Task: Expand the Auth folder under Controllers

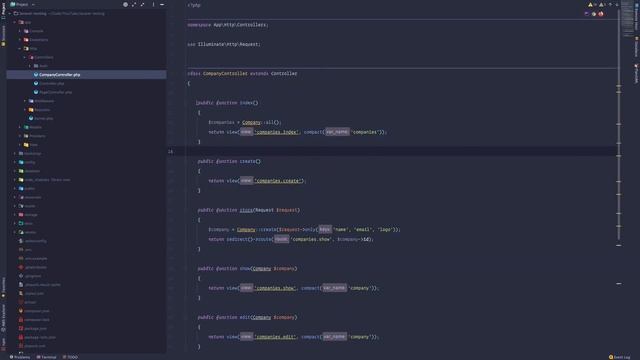Action: pyautogui.click(x=30, y=66)
